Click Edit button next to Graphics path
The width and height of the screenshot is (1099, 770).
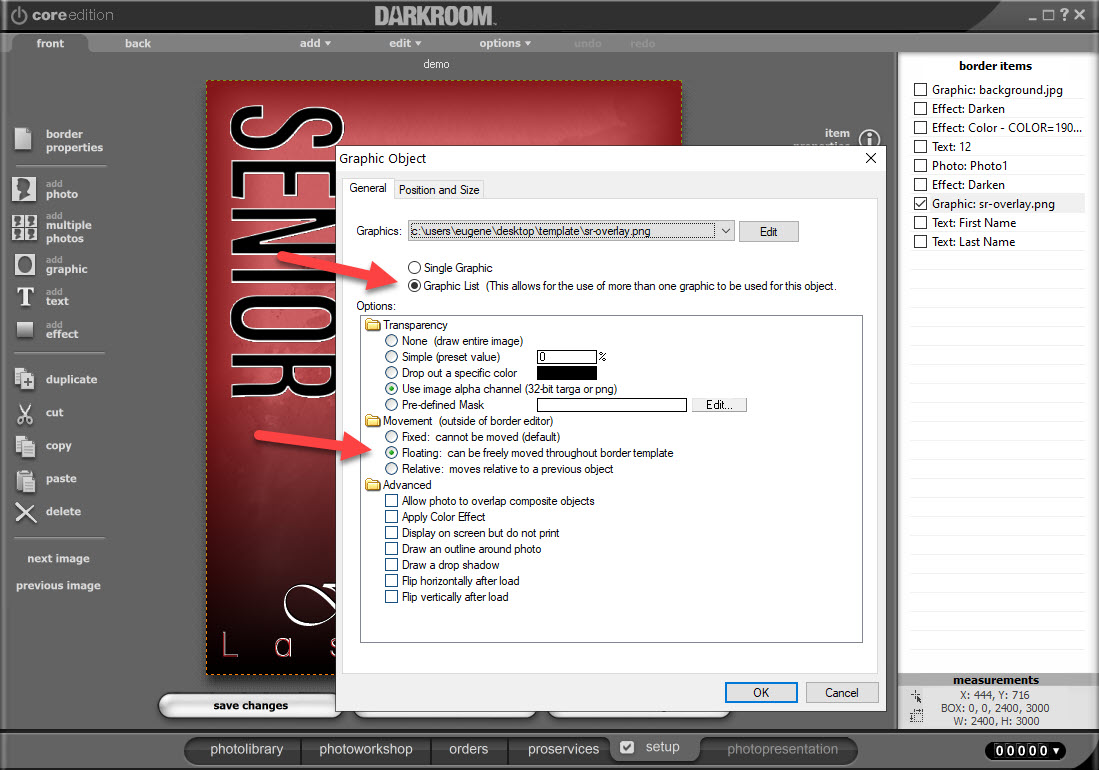coord(768,231)
